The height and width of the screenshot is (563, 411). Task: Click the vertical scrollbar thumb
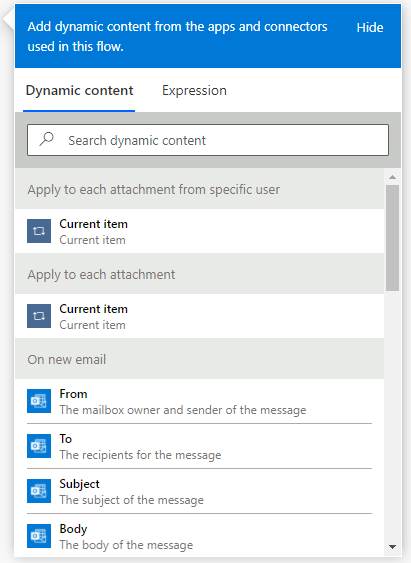point(392,238)
